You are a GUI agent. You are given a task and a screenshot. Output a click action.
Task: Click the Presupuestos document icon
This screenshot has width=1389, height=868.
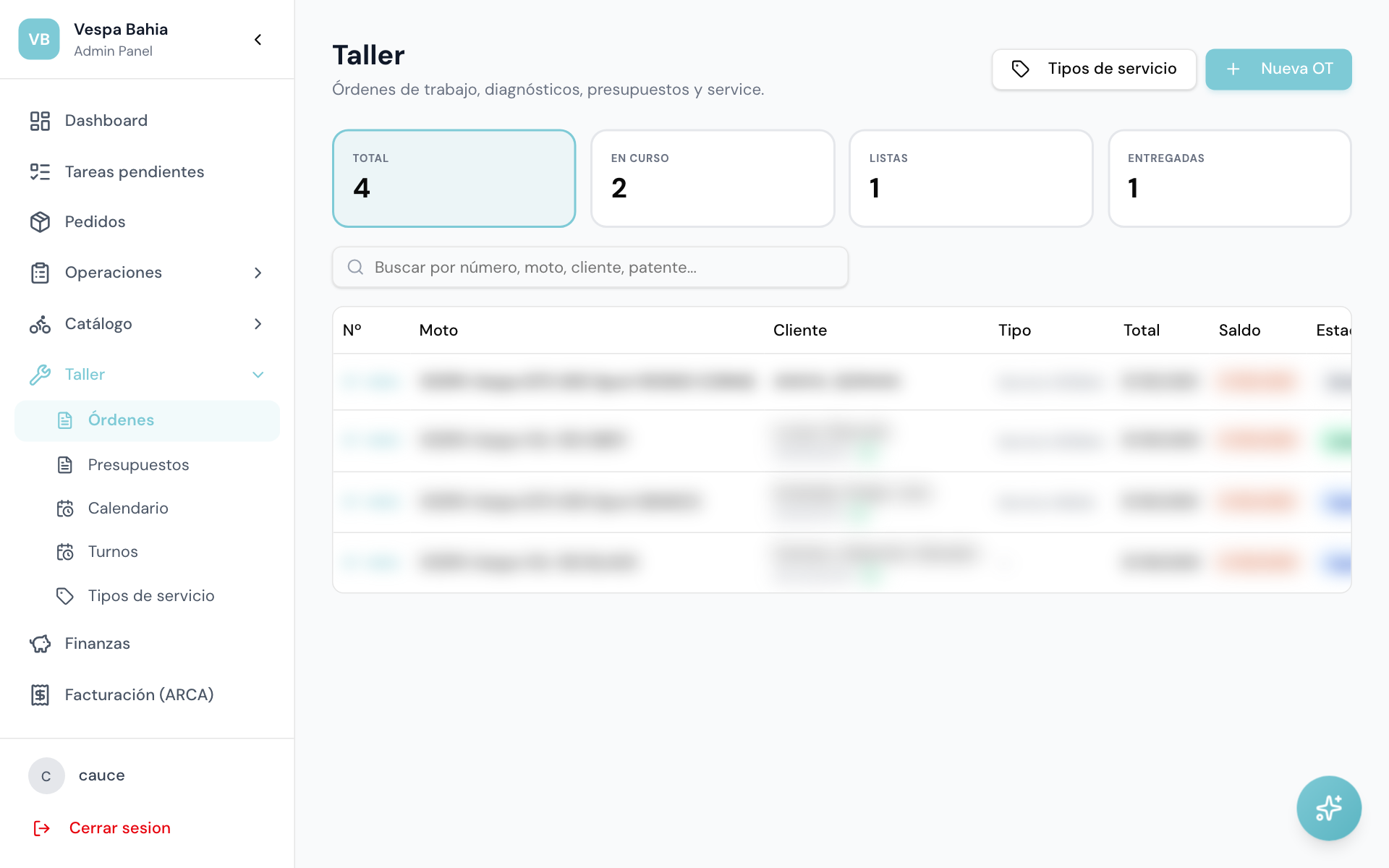(65, 465)
